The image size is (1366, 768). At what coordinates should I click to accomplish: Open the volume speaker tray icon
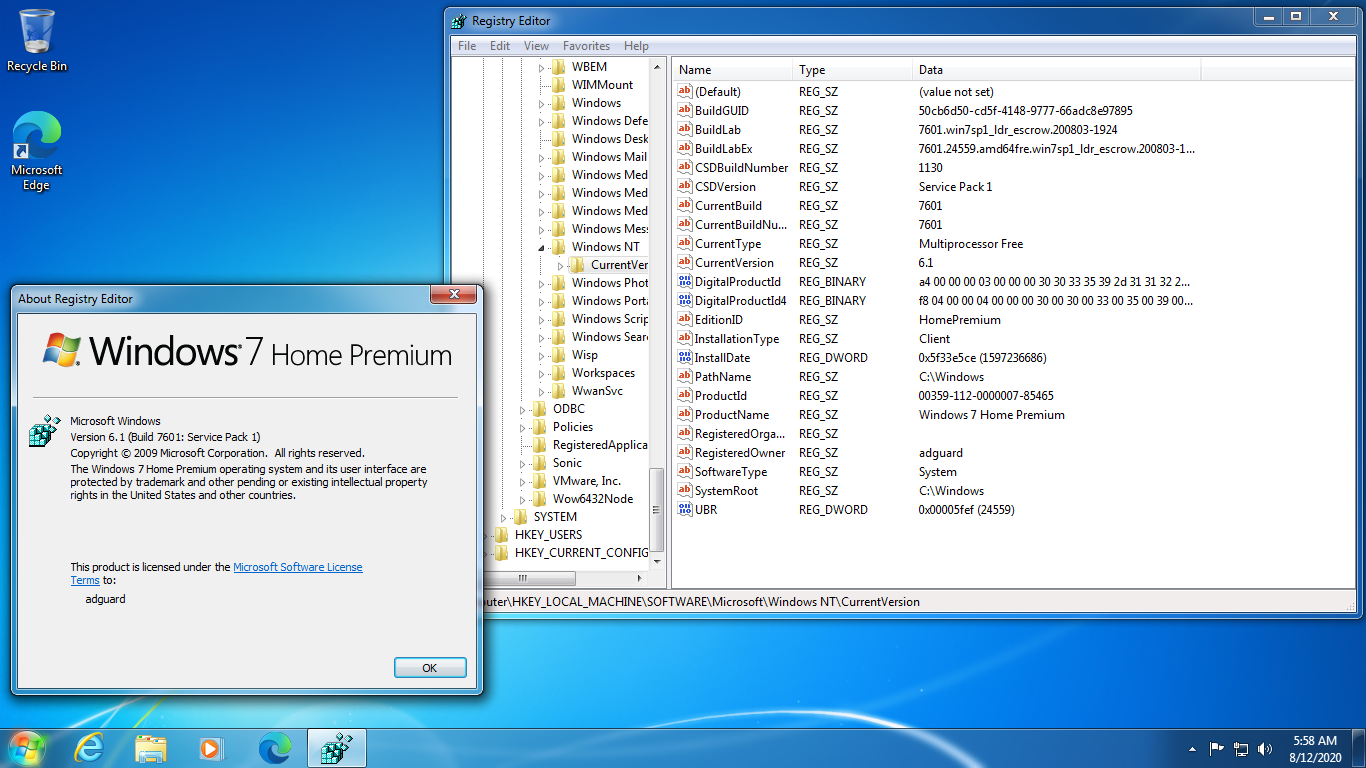pyautogui.click(x=1265, y=748)
